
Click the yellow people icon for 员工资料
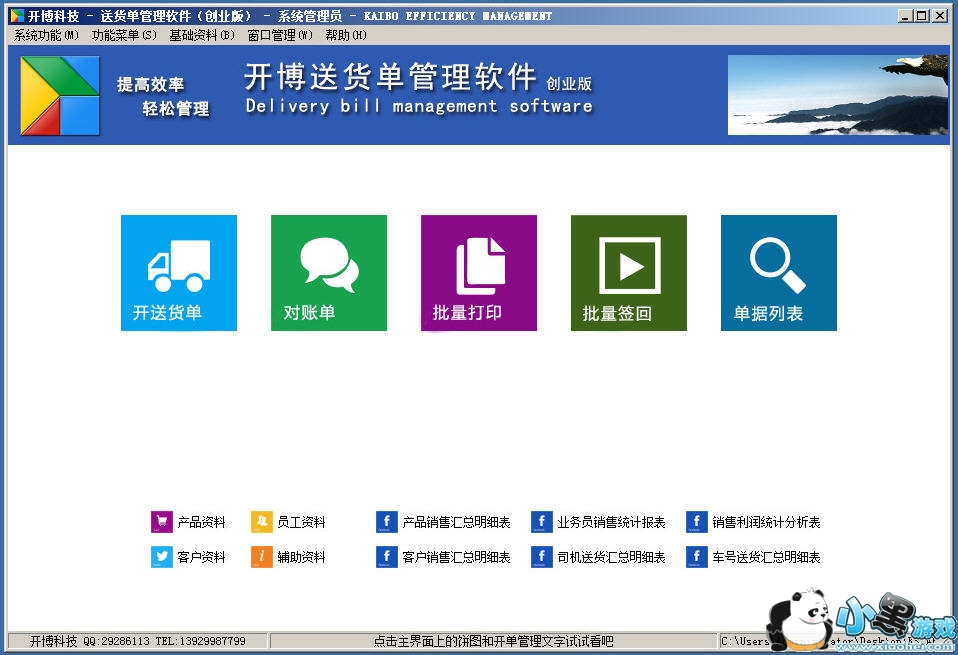[x=261, y=522]
